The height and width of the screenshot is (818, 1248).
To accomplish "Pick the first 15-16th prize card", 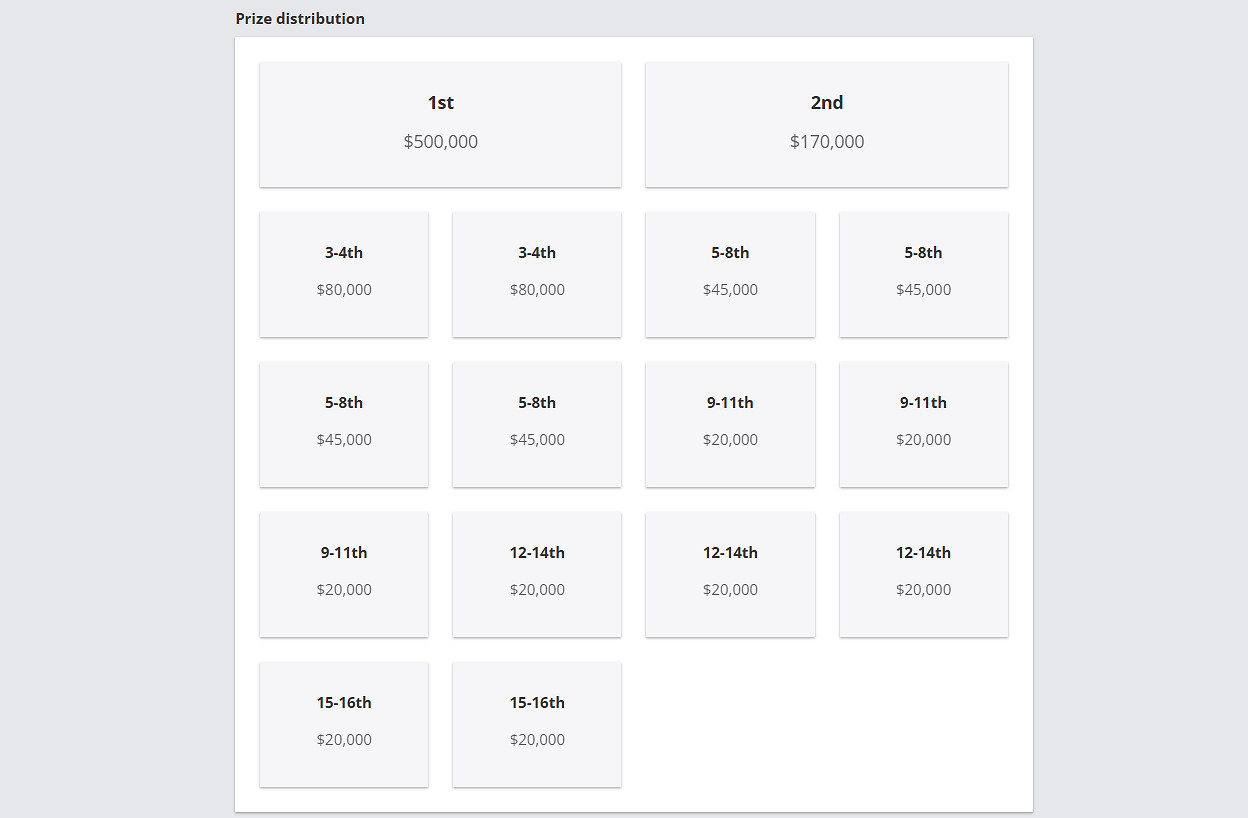I will [x=344, y=724].
